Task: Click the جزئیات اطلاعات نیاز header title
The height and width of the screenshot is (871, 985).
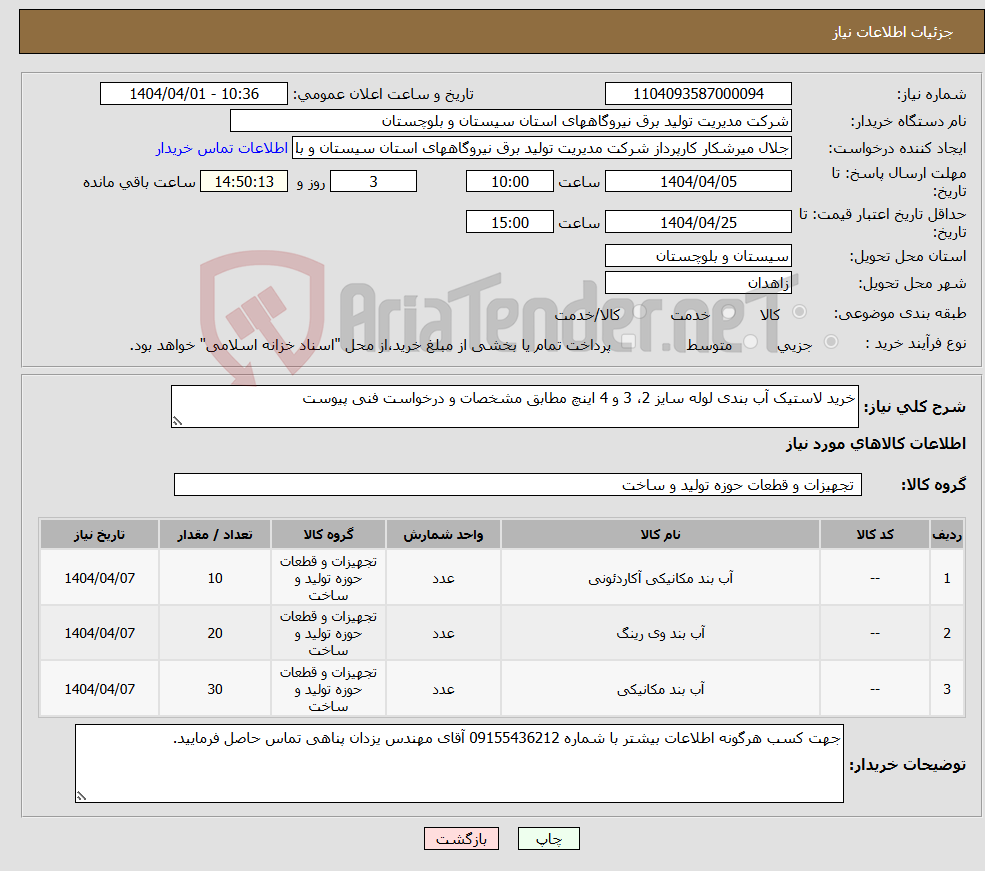Action: point(893,32)
